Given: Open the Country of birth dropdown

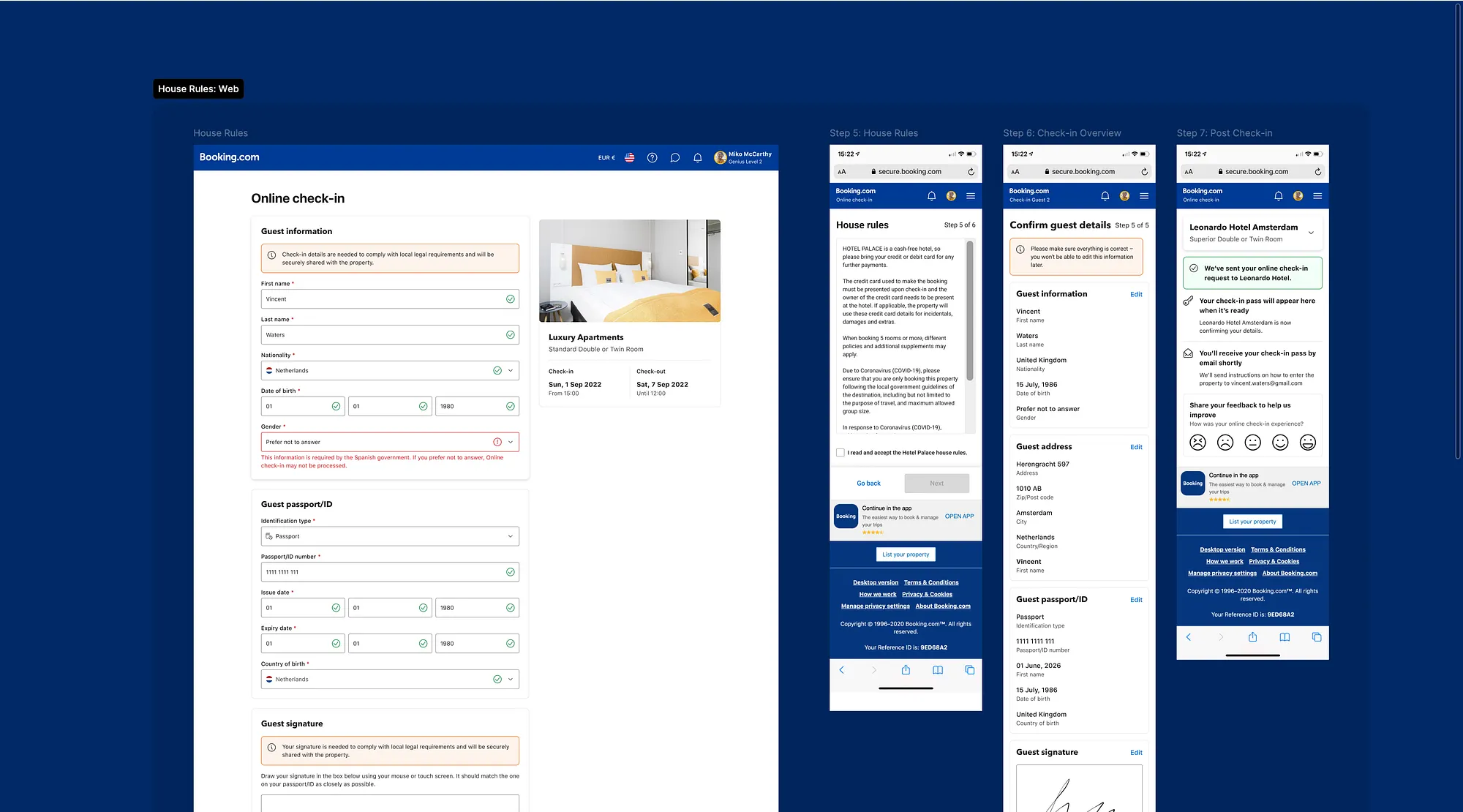Looking at the screenshot, I should (x=390, y=679).
